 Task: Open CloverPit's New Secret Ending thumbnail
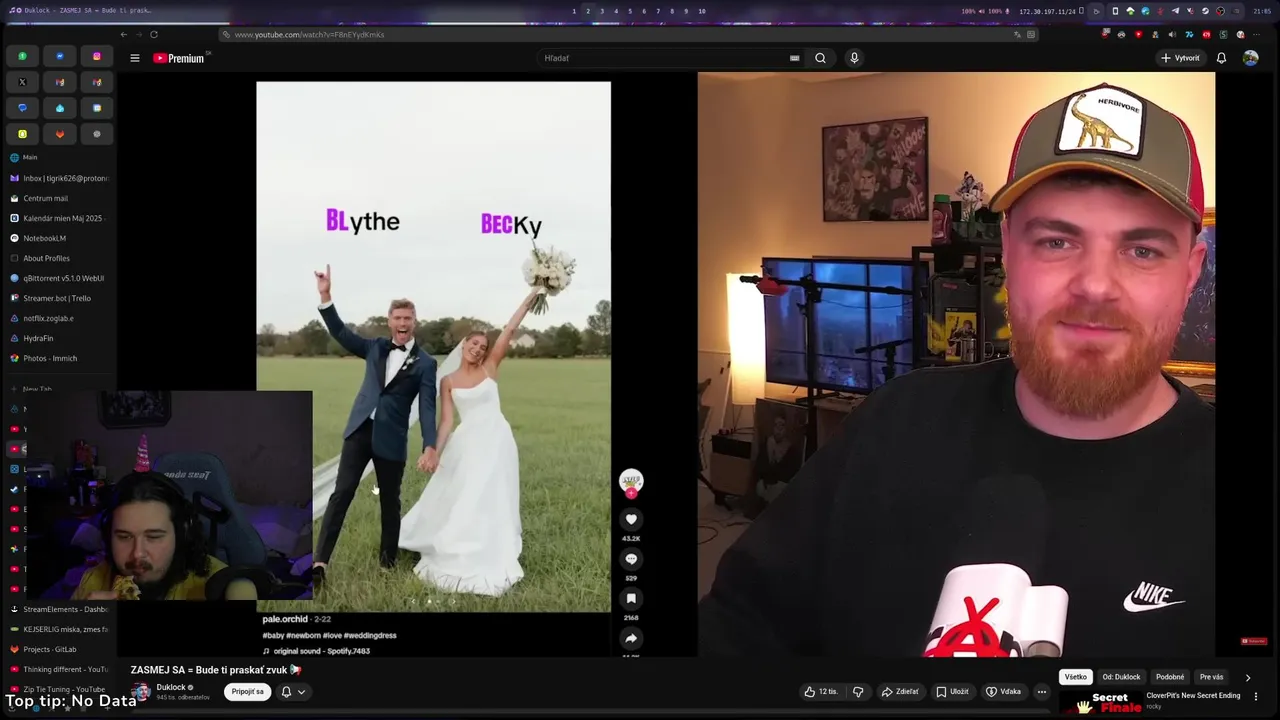[1101, 703]
